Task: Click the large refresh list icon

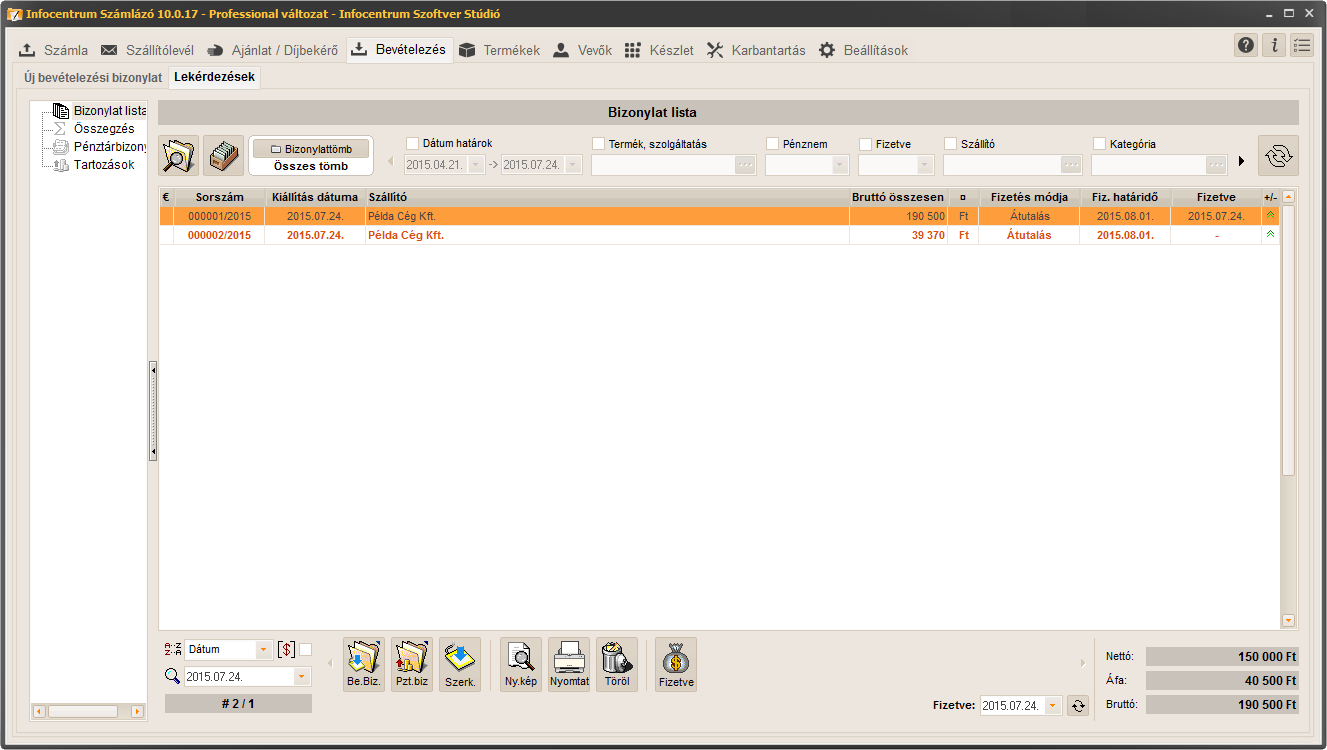Action: pyautogui.click(x=1278, y=155)
